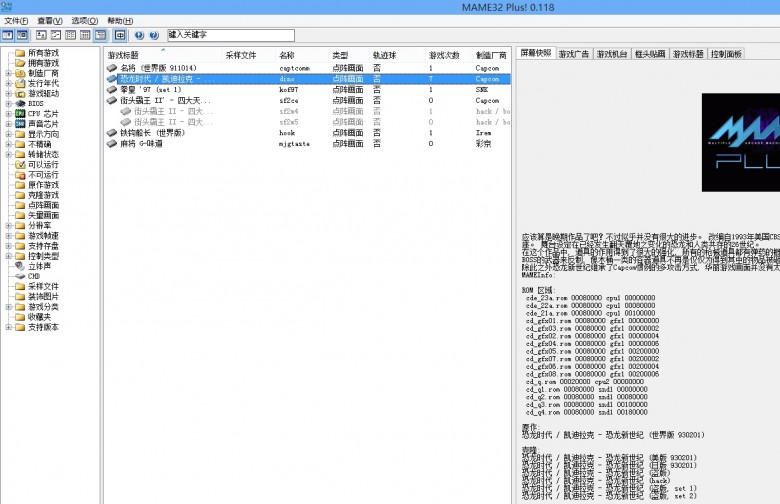Viewport: 780px width, 504px height.
Task: Click ROM icon beside 拳皇 '97
Action: (112, 90)
